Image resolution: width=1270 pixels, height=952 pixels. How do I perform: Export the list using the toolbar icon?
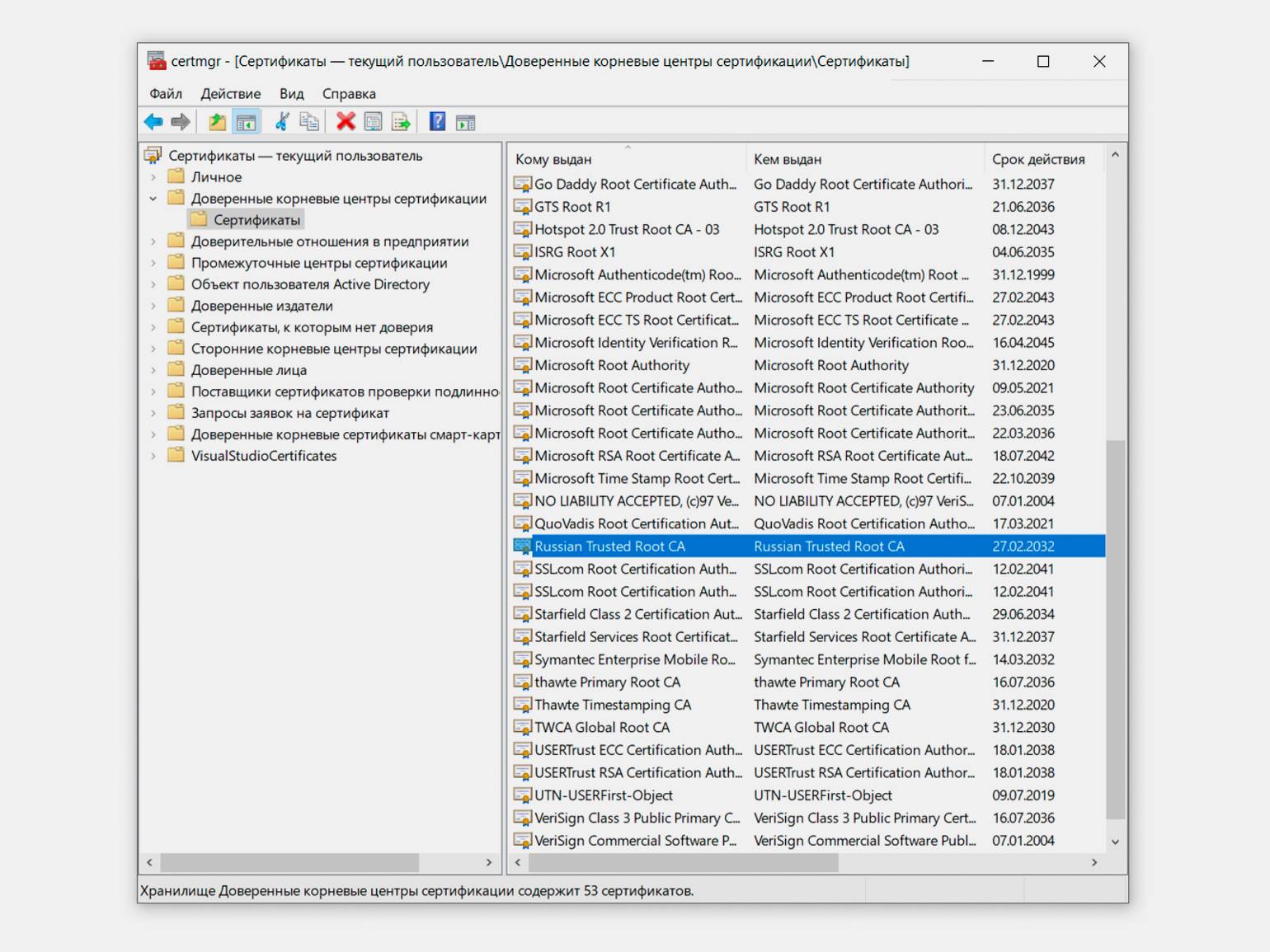[402, 122]
